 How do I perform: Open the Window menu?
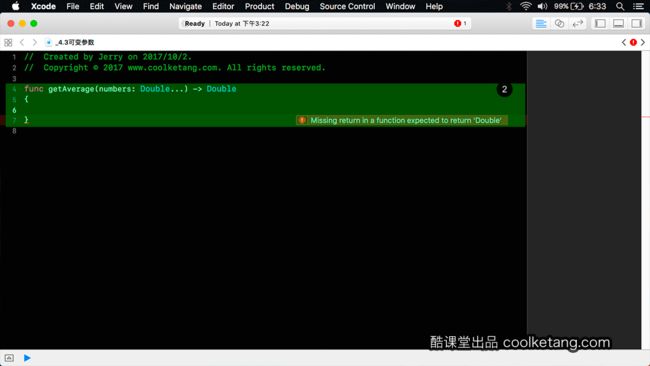pyautogui.click(x=400, y=6)
